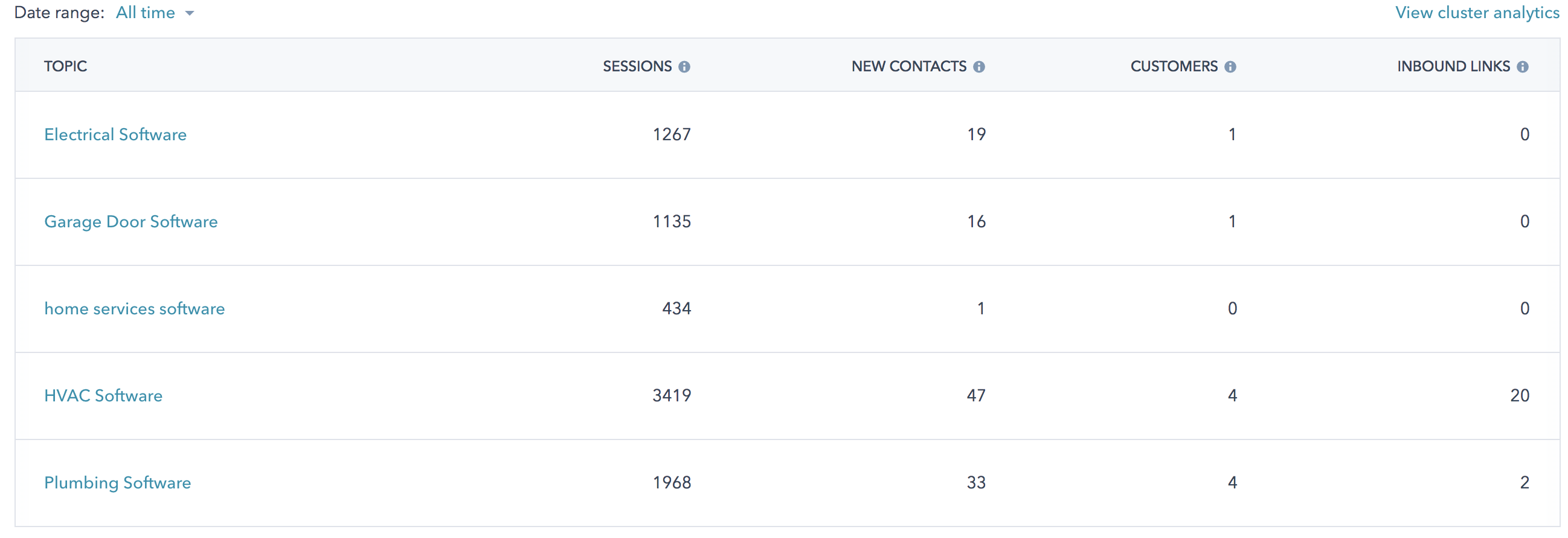
Task: Click the Sessions column header
Action: coord(637,66)
